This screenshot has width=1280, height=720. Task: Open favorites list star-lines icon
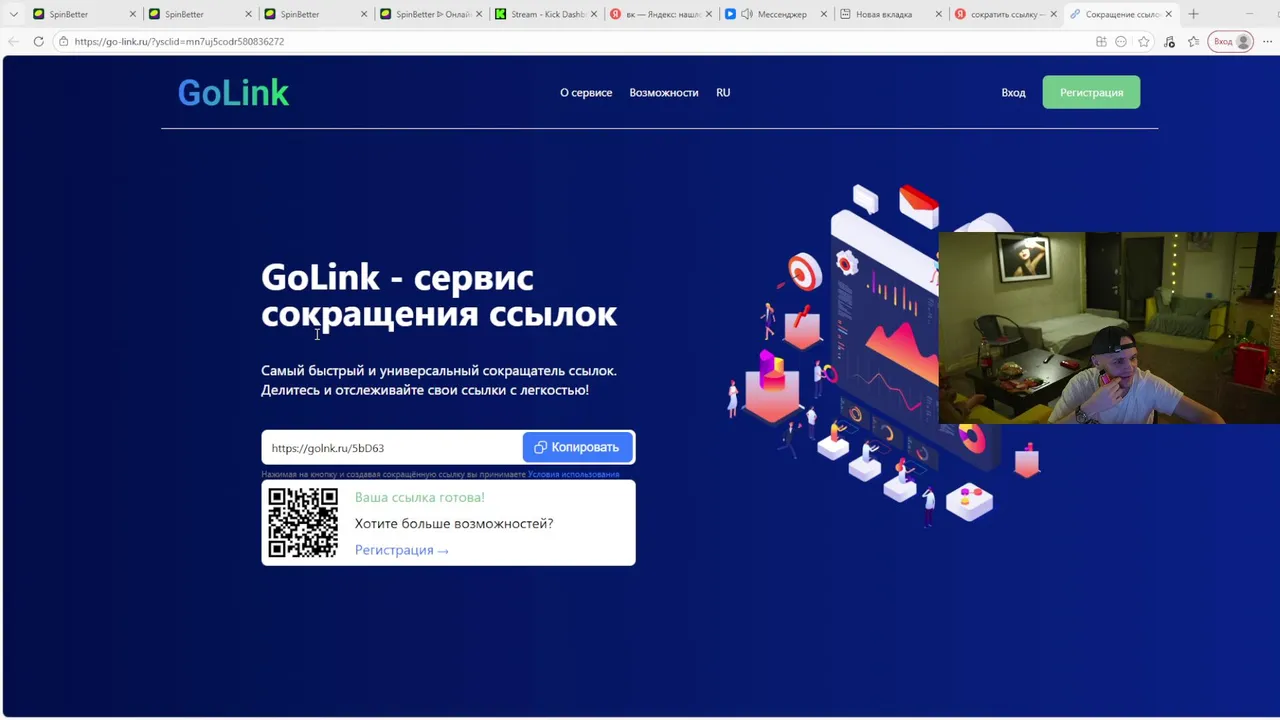pos(1193,41)
